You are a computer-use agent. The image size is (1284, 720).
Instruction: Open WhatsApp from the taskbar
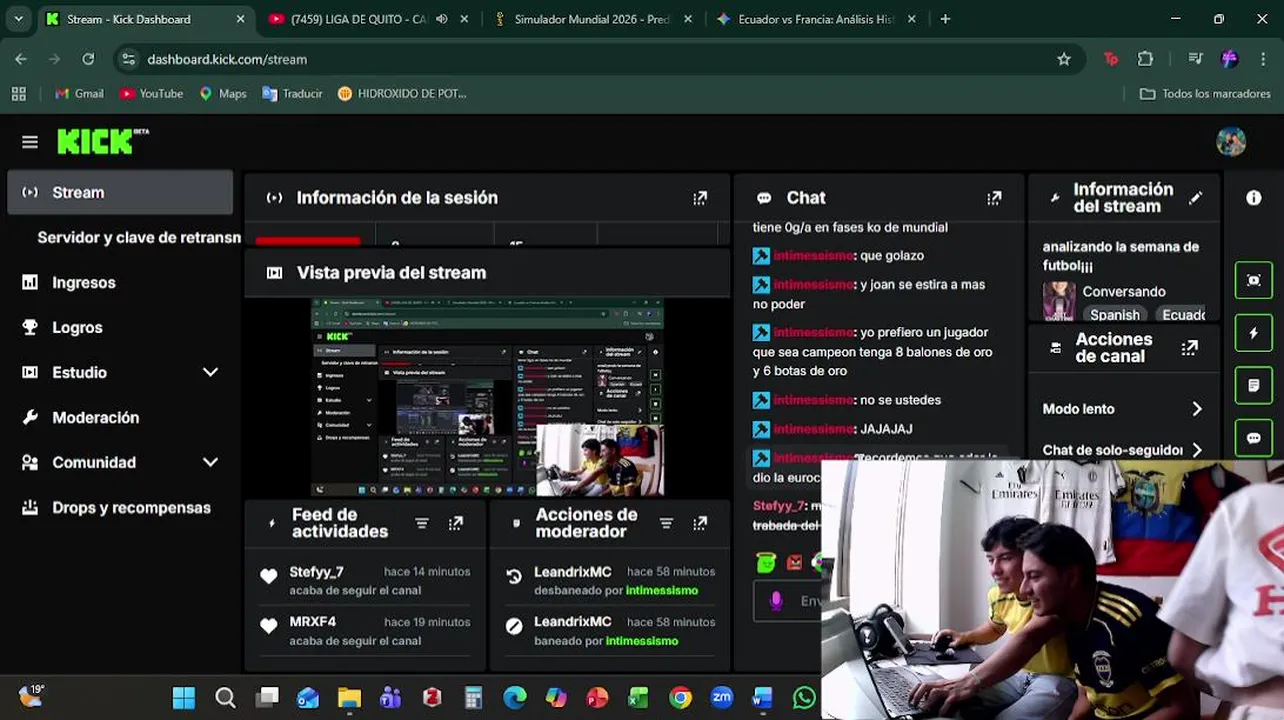tap(804, 697)
